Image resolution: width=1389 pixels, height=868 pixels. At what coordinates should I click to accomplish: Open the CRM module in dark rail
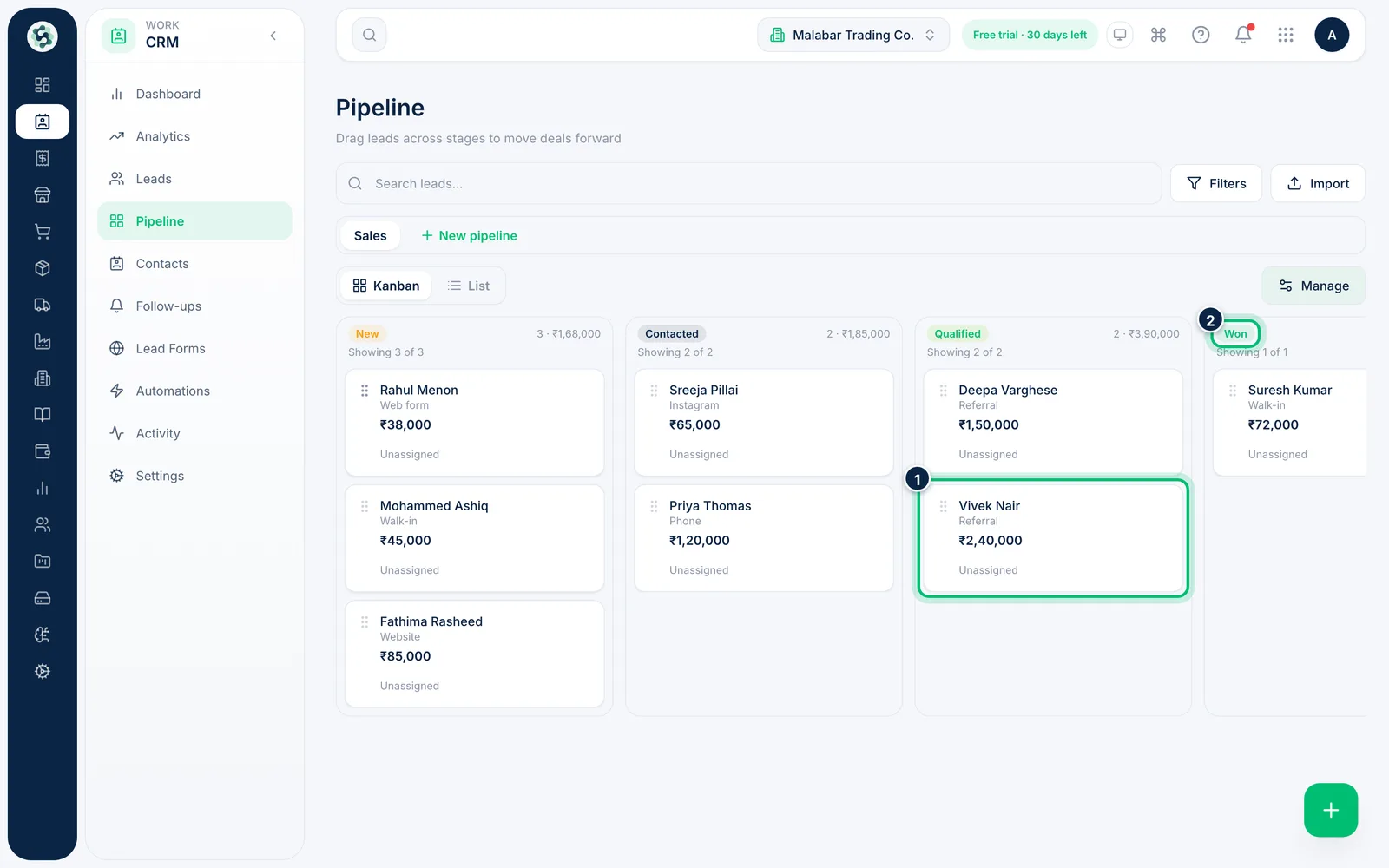pos(42,122)
